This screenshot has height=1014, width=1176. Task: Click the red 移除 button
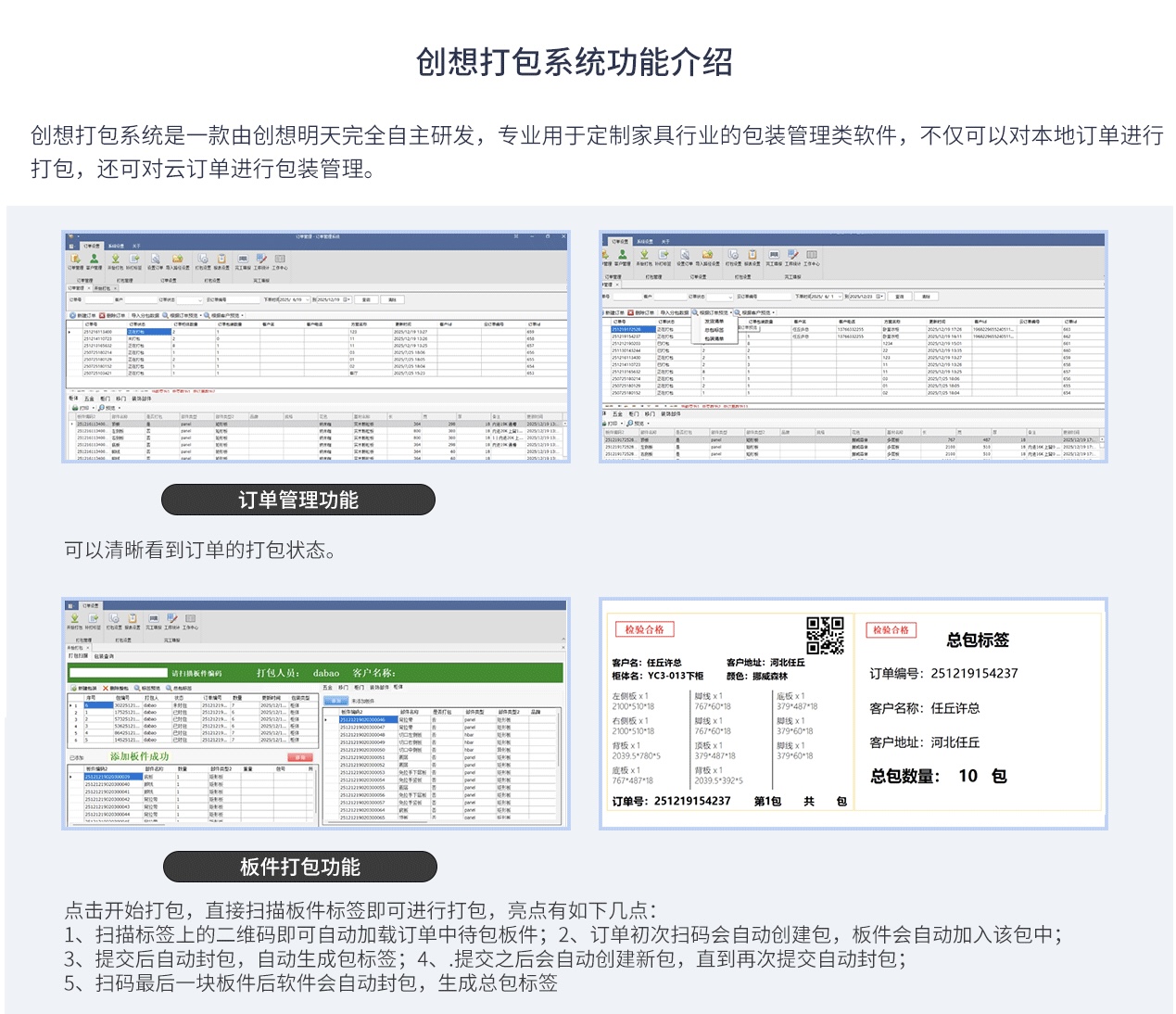click(x=299, y=757)
